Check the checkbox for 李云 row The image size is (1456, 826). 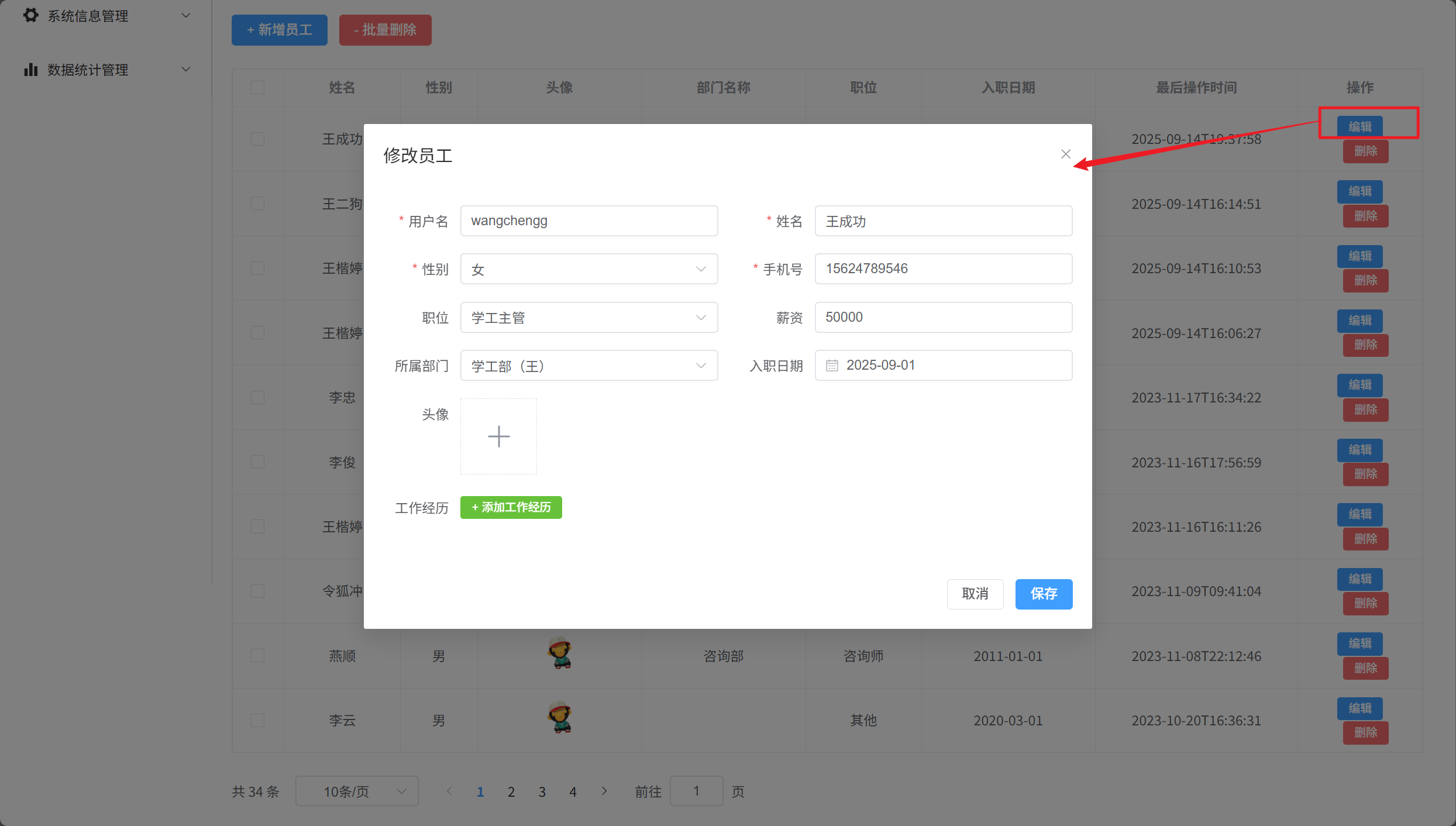tap(257, 720)
